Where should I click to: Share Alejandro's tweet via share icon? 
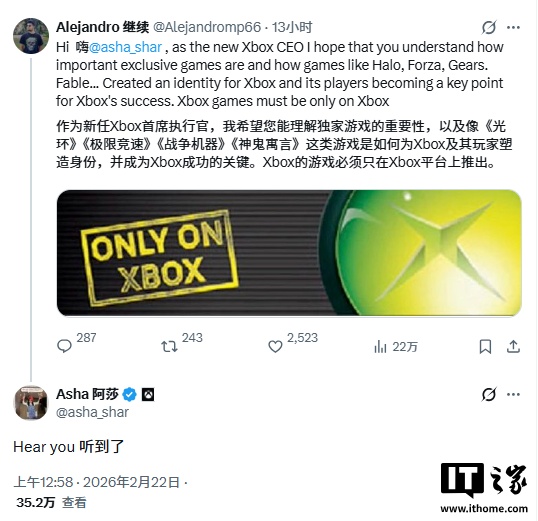click(x=513, y=347)
